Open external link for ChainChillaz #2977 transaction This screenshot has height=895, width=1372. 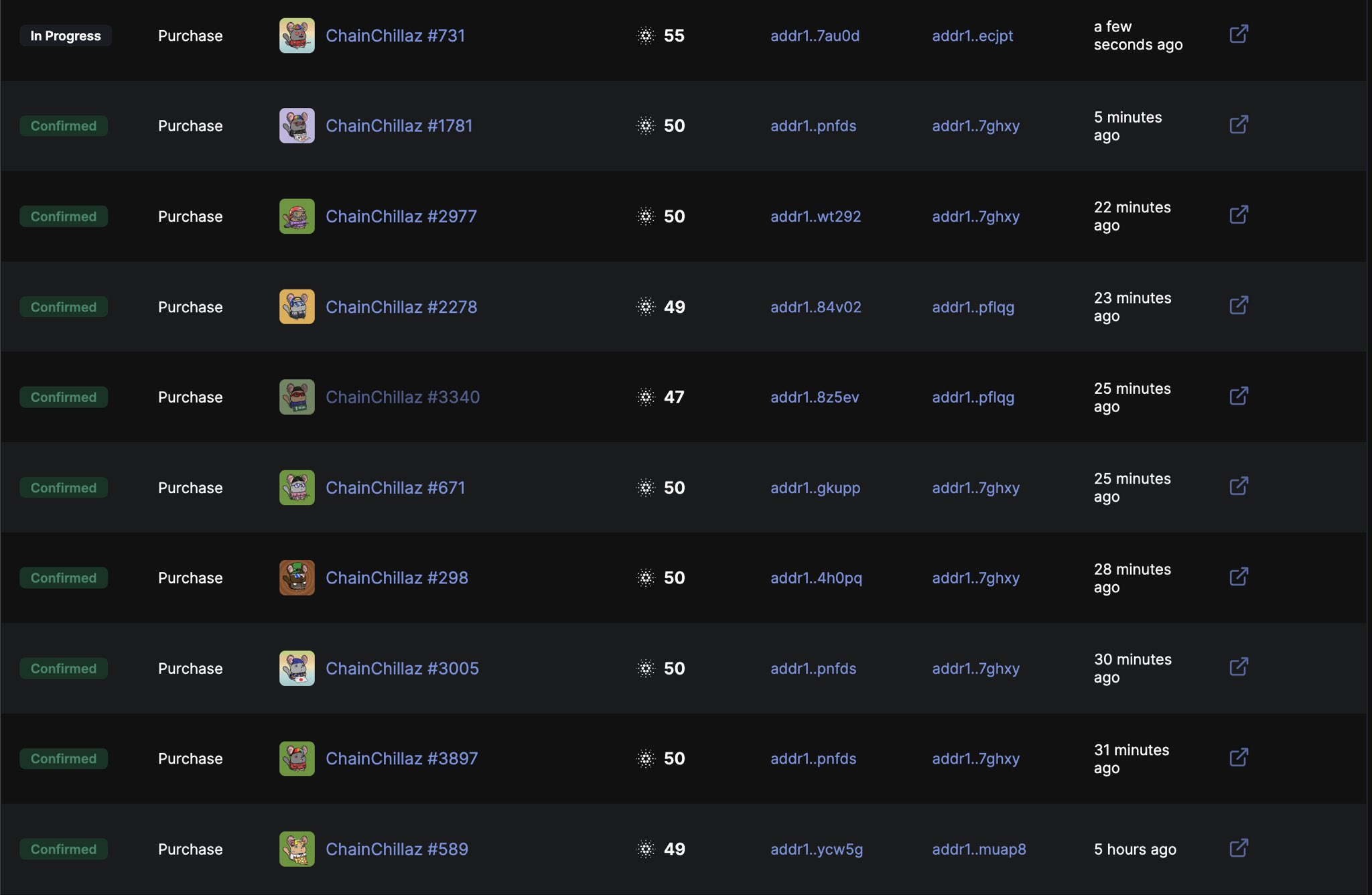(x=1239, y=215)
